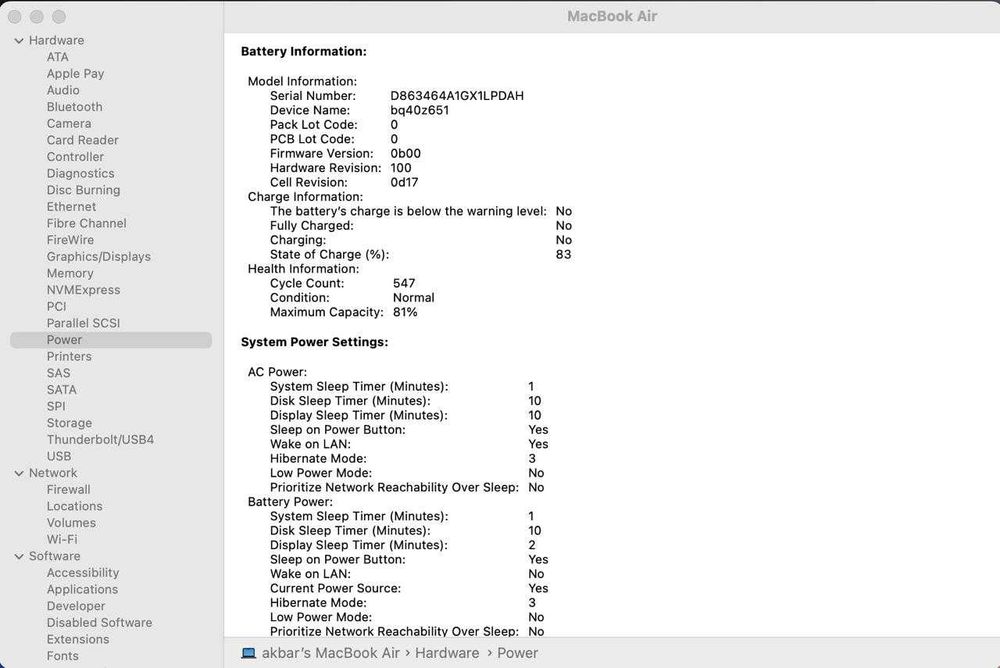
Task: Click the device name bq40z651
Action: (x=420, y=110)
